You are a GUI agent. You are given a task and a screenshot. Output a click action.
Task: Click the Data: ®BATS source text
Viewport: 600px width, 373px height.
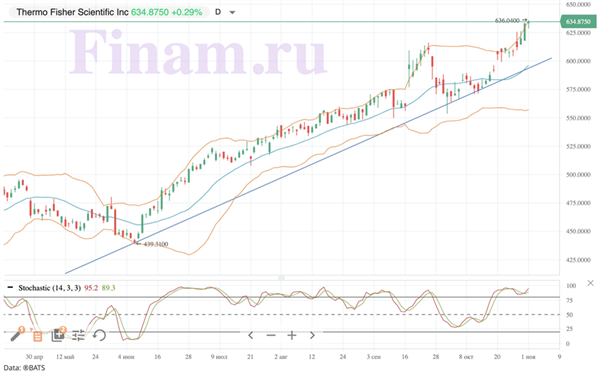(x=24, y=368)
